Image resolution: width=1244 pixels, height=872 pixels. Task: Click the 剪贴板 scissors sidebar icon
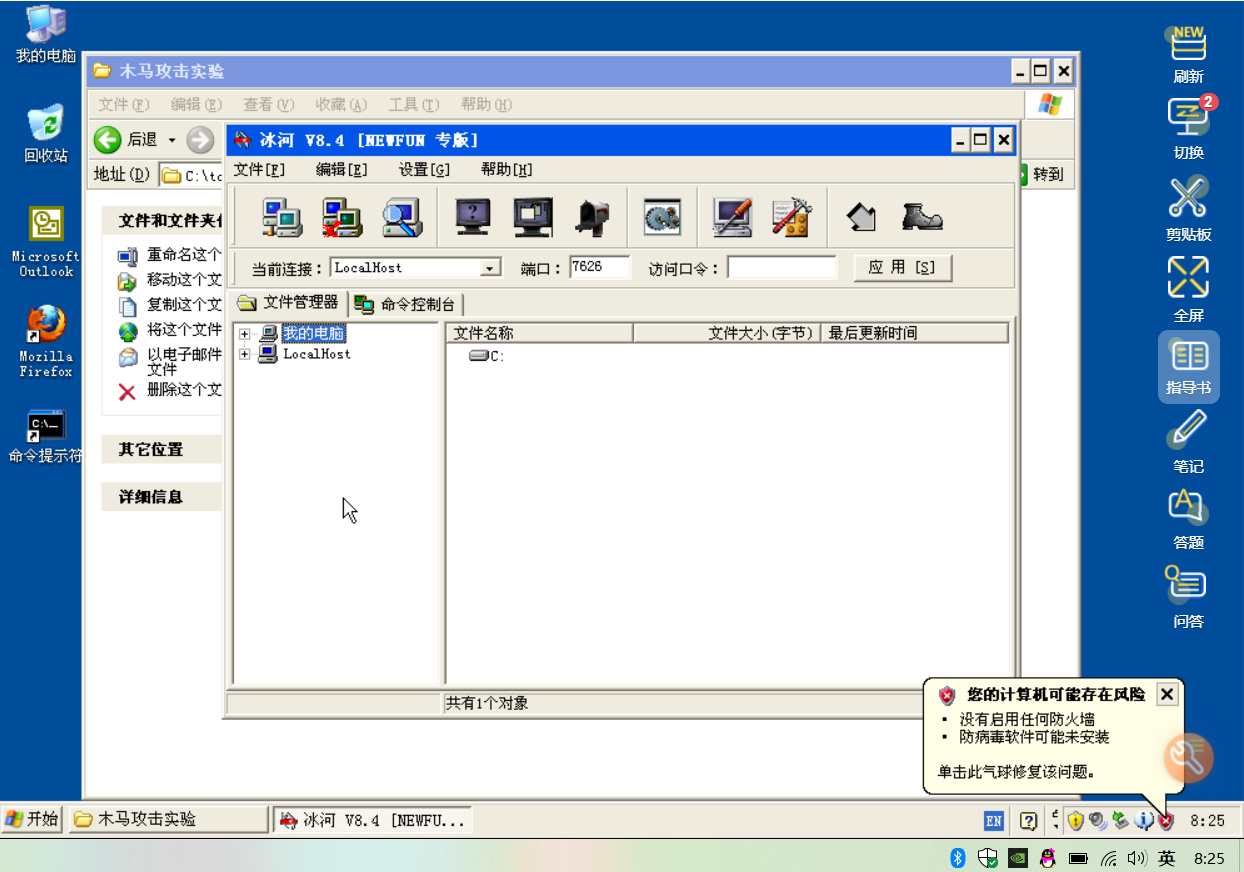1188,210
